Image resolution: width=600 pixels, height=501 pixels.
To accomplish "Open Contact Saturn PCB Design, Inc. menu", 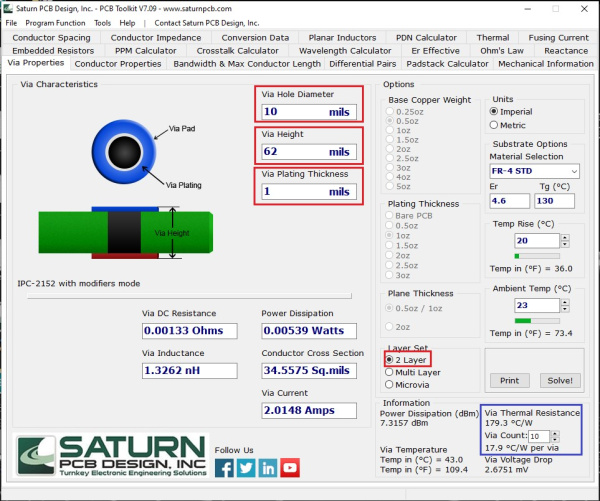I will tap(207, 23).
